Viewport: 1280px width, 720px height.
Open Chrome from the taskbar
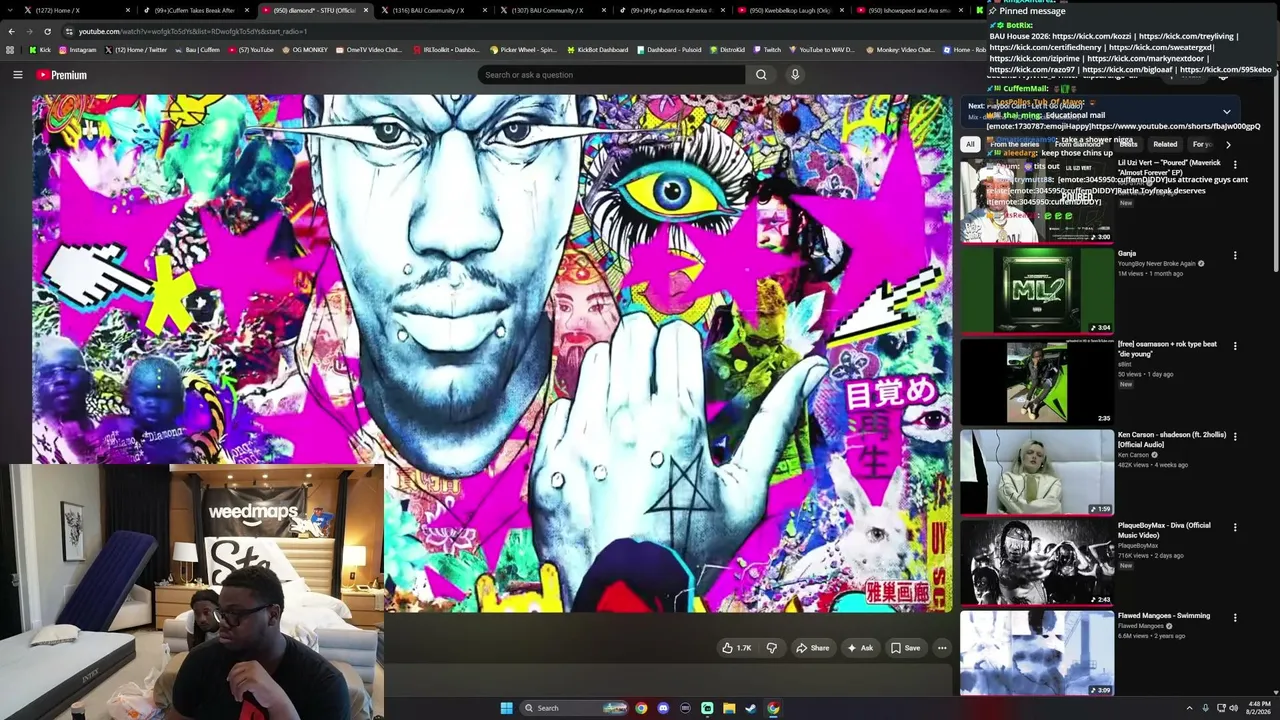tap(641, 708)
